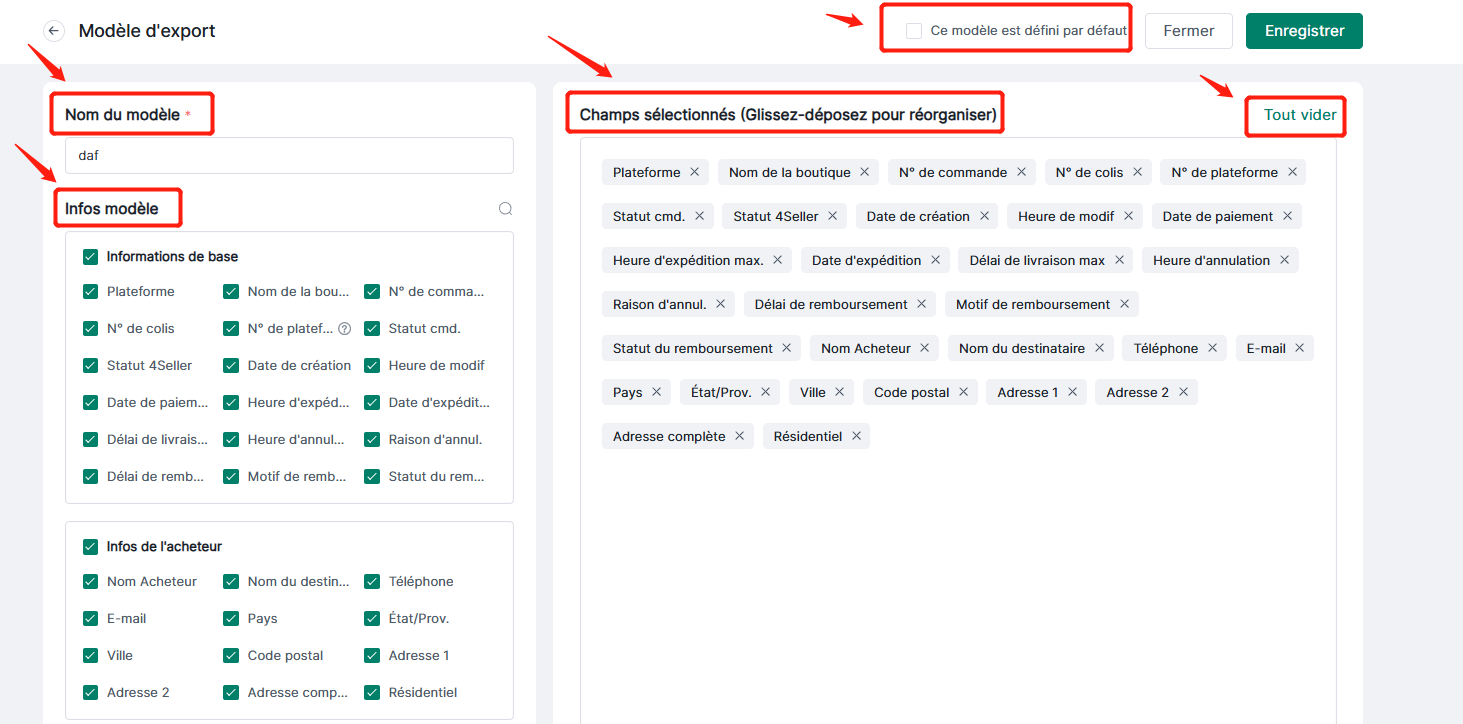Tick the 'Ce modèle est défini par défaut' checkbox
The height and width of the screenshot is (724, 1463).
coord(913,31)
